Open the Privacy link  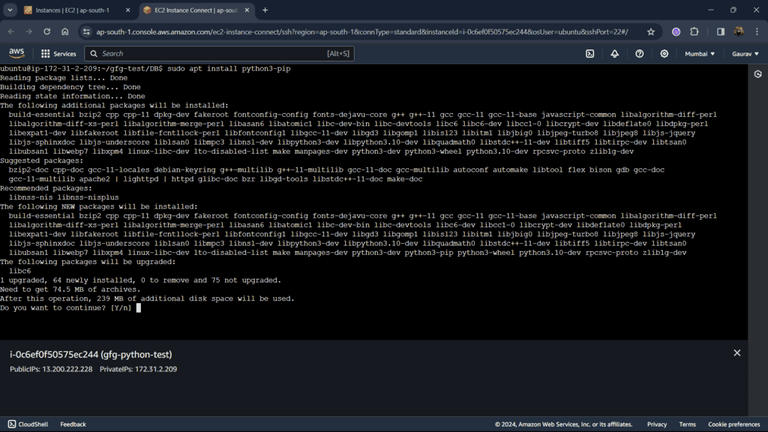tap(657, 424)
